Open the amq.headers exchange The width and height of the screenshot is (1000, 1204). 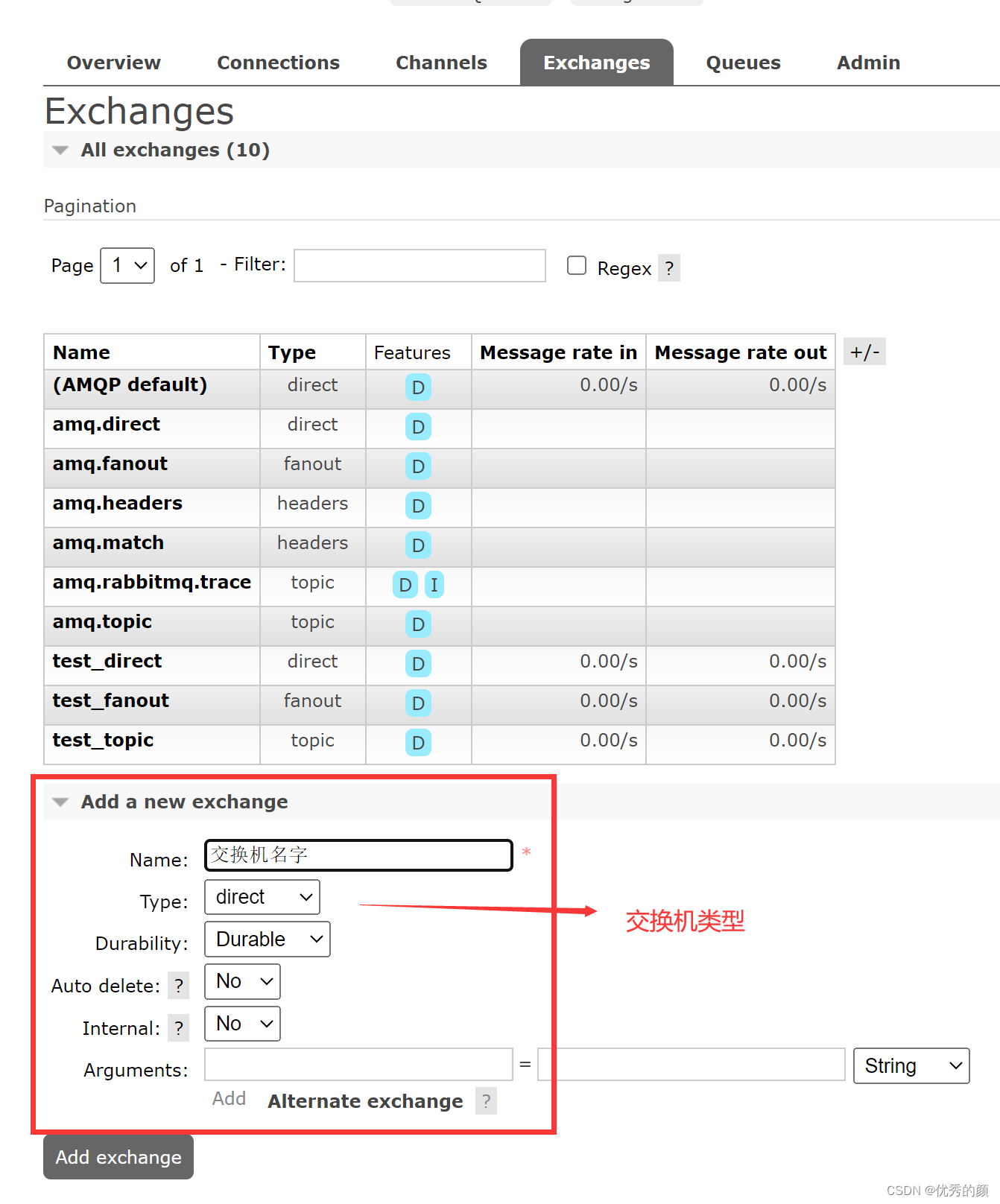(x=118, y=503)
